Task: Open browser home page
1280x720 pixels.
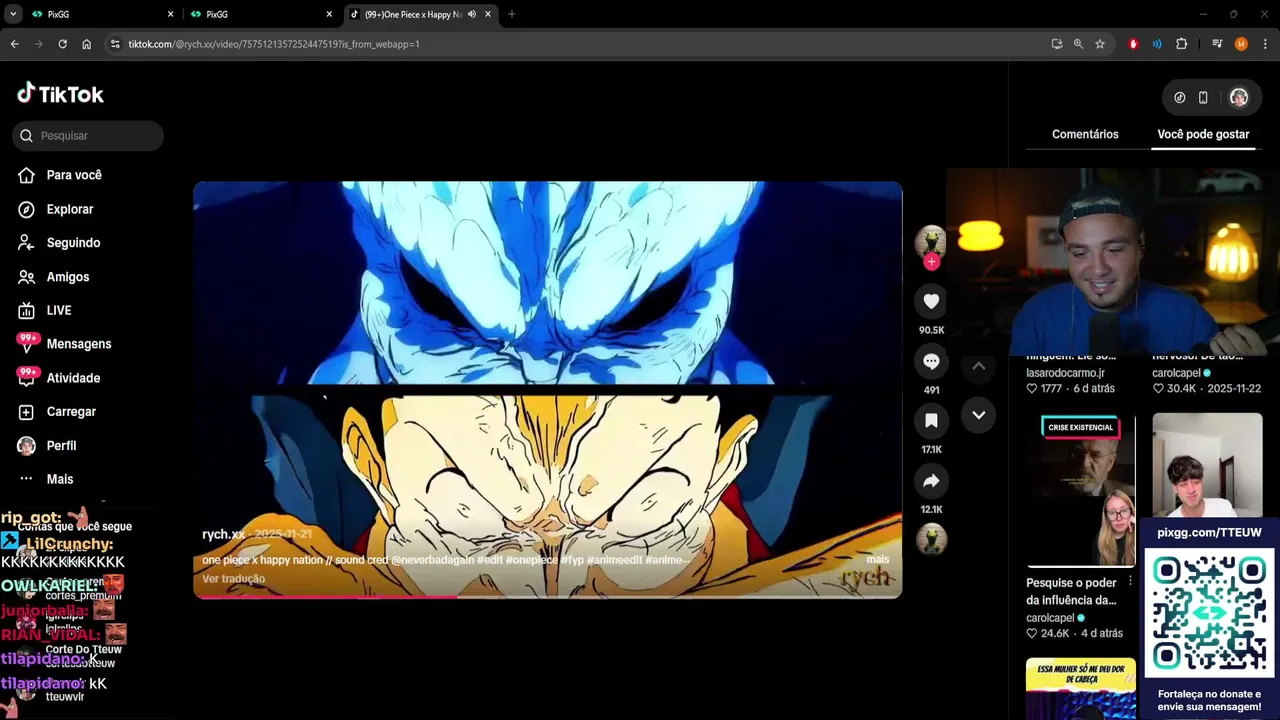Action: click(87, 44)
